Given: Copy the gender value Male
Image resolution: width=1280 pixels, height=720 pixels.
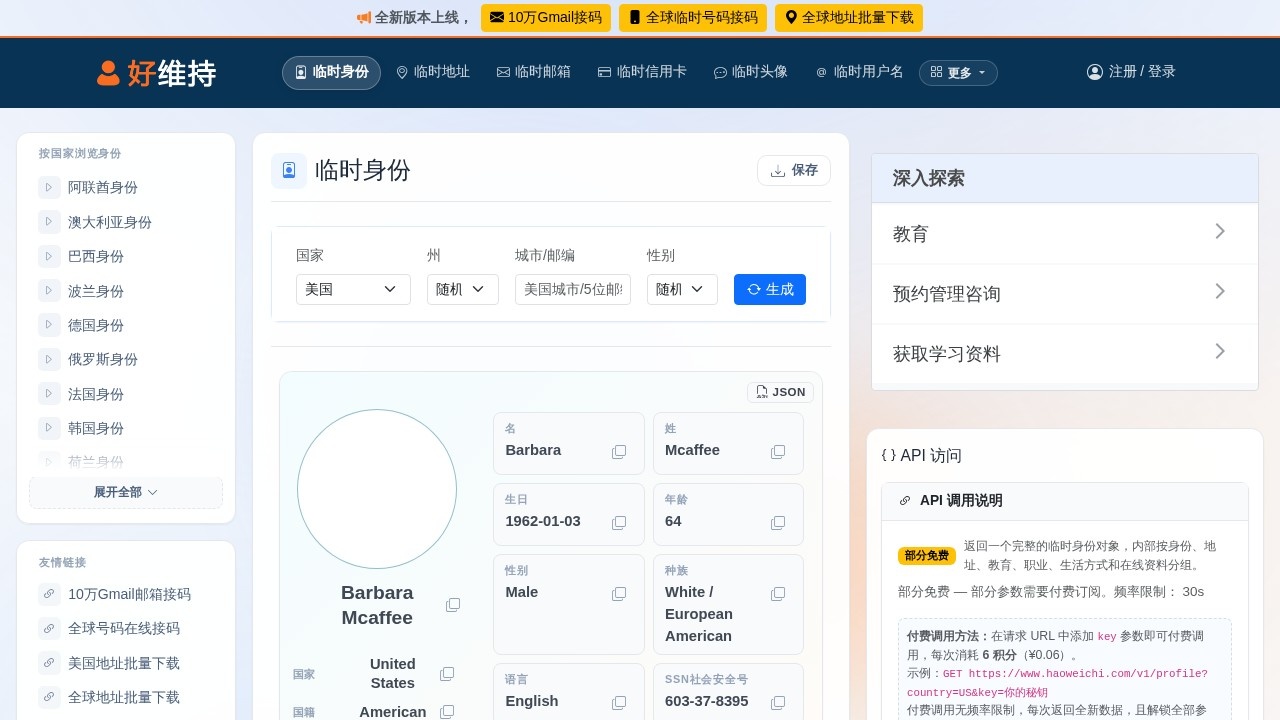Looking at the screenshot, I should pyautogui.click(x=619, y=594).
